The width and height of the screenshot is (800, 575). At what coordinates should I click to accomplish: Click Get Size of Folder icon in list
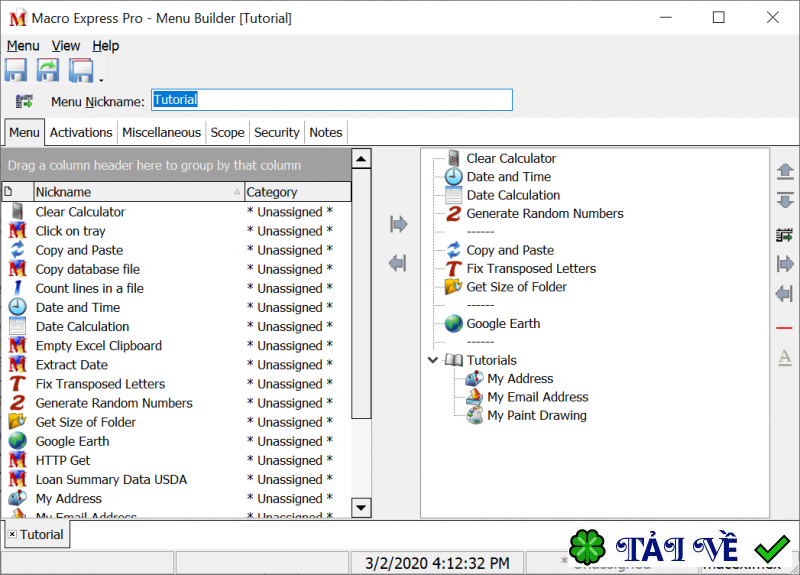coord(17,422)
